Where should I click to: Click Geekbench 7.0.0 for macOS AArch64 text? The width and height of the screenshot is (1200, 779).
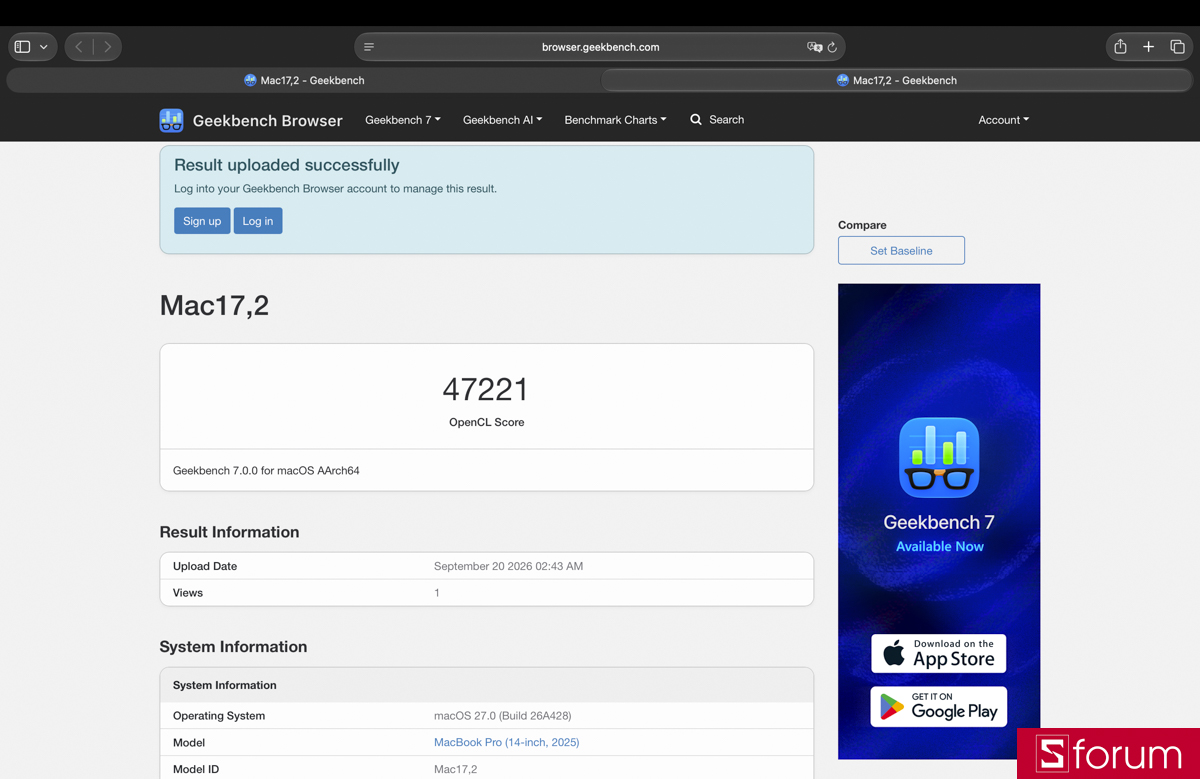266,470
